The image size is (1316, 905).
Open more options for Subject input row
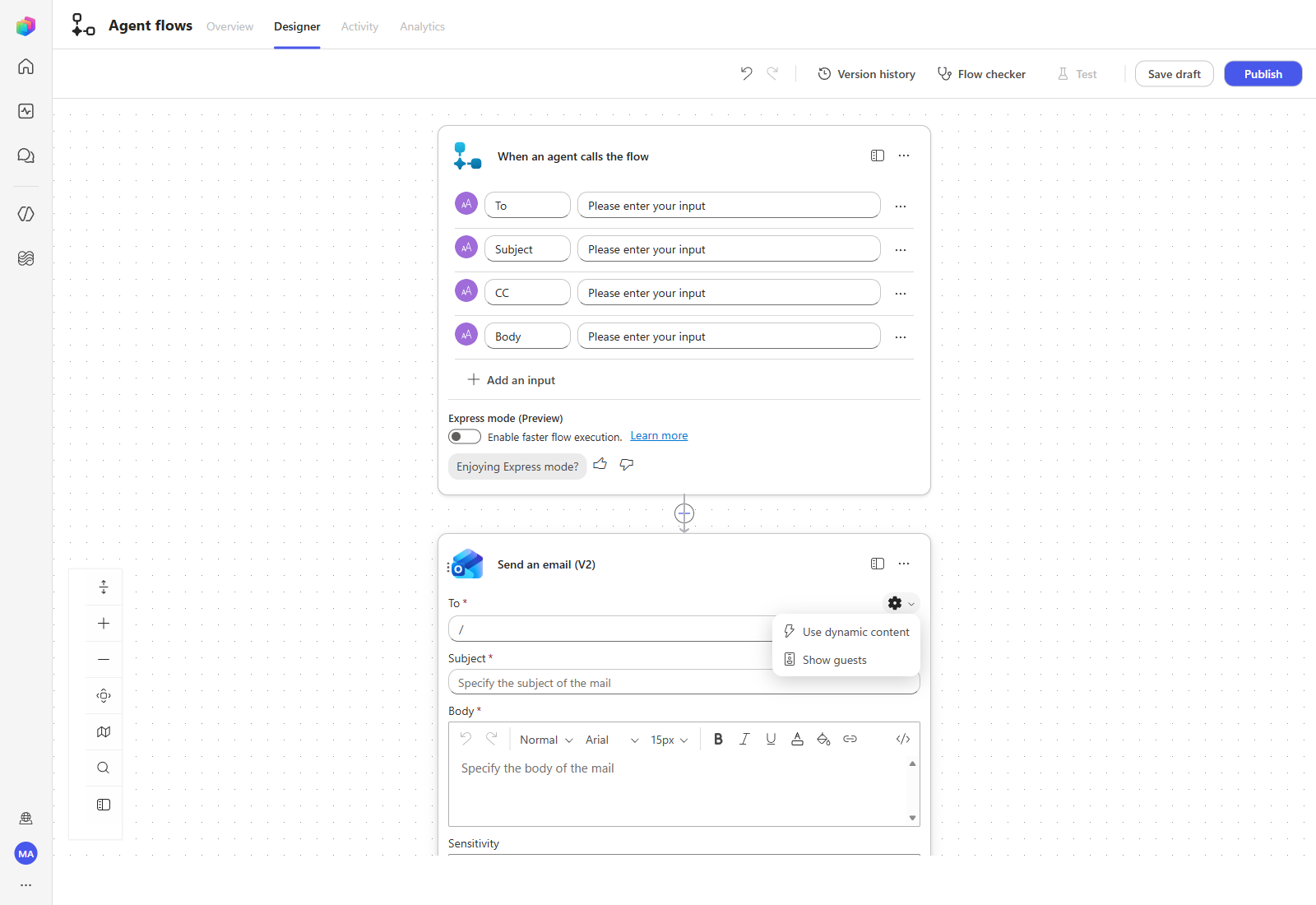[x=901, y=249]
